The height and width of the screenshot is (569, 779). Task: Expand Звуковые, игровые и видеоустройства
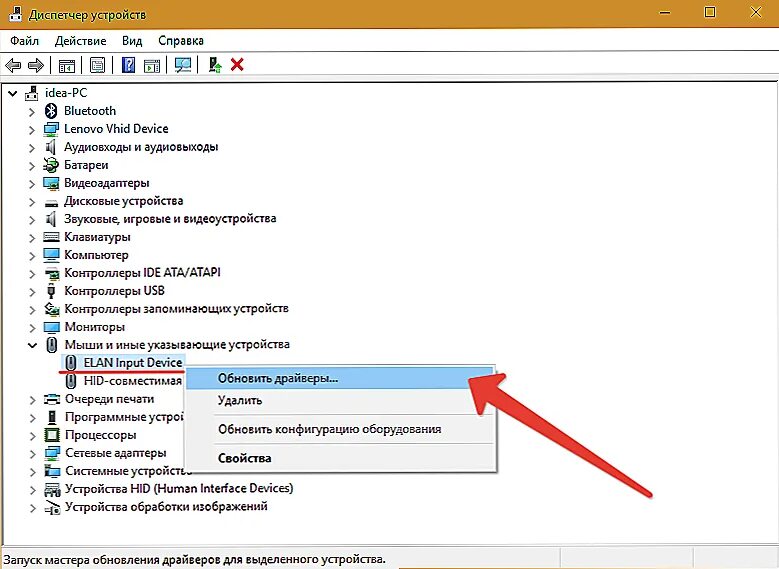(32, 220)
